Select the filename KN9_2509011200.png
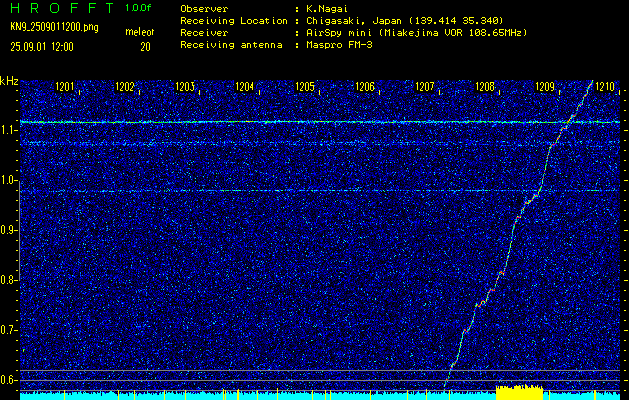 tap(54, 27)
